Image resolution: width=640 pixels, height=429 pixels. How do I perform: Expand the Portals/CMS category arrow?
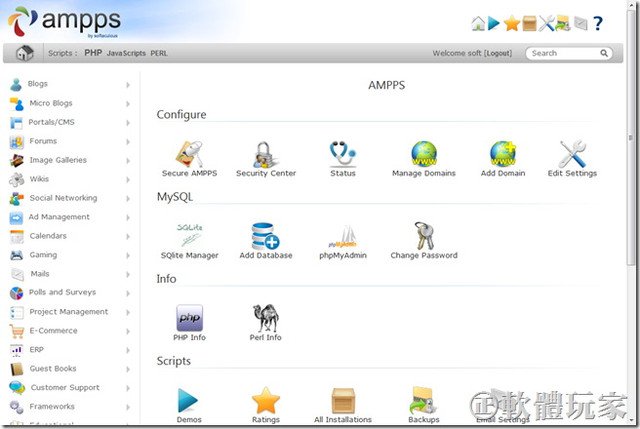tap(128, 123)
